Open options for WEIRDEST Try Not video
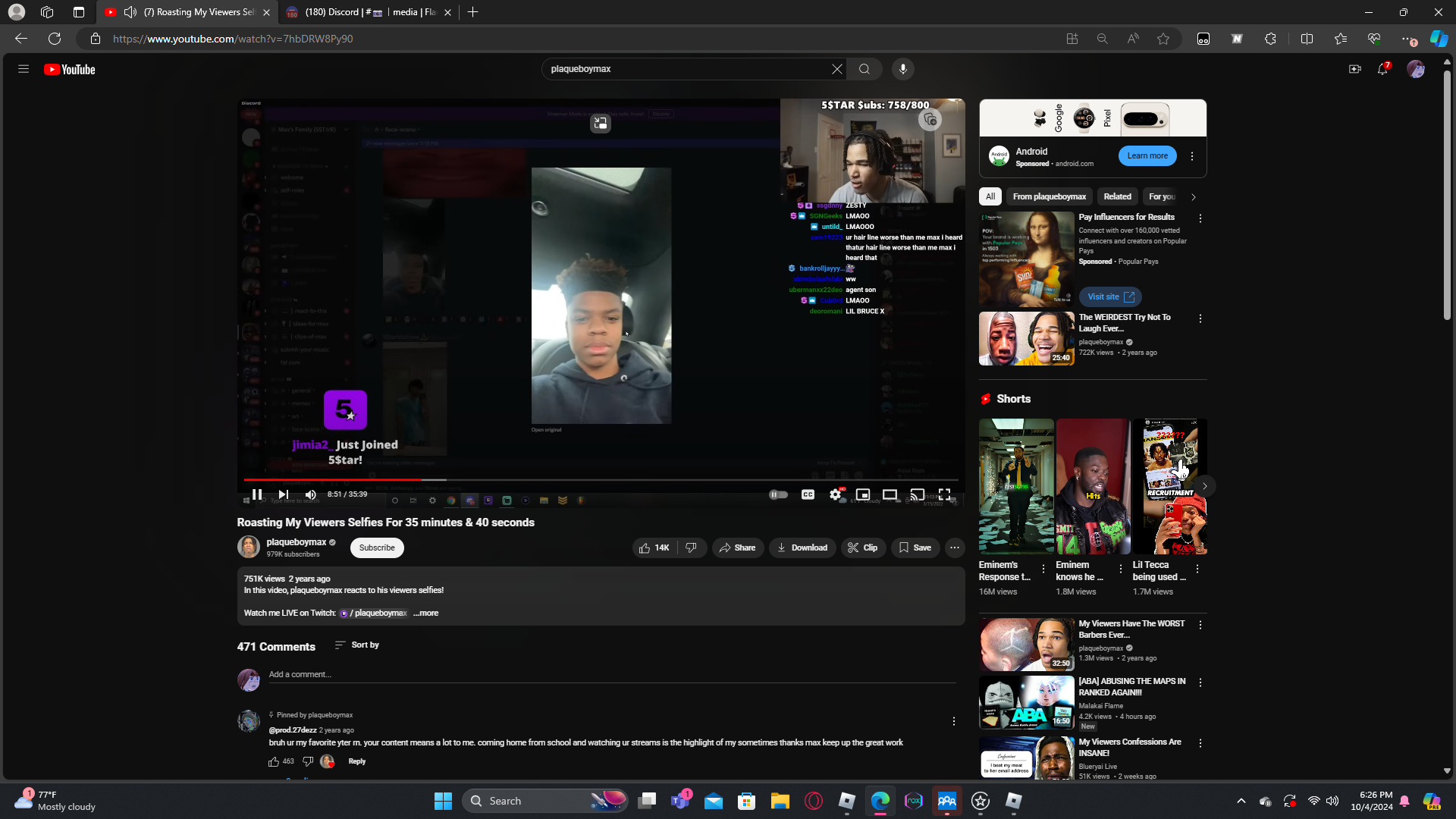 click(1200, 318)
